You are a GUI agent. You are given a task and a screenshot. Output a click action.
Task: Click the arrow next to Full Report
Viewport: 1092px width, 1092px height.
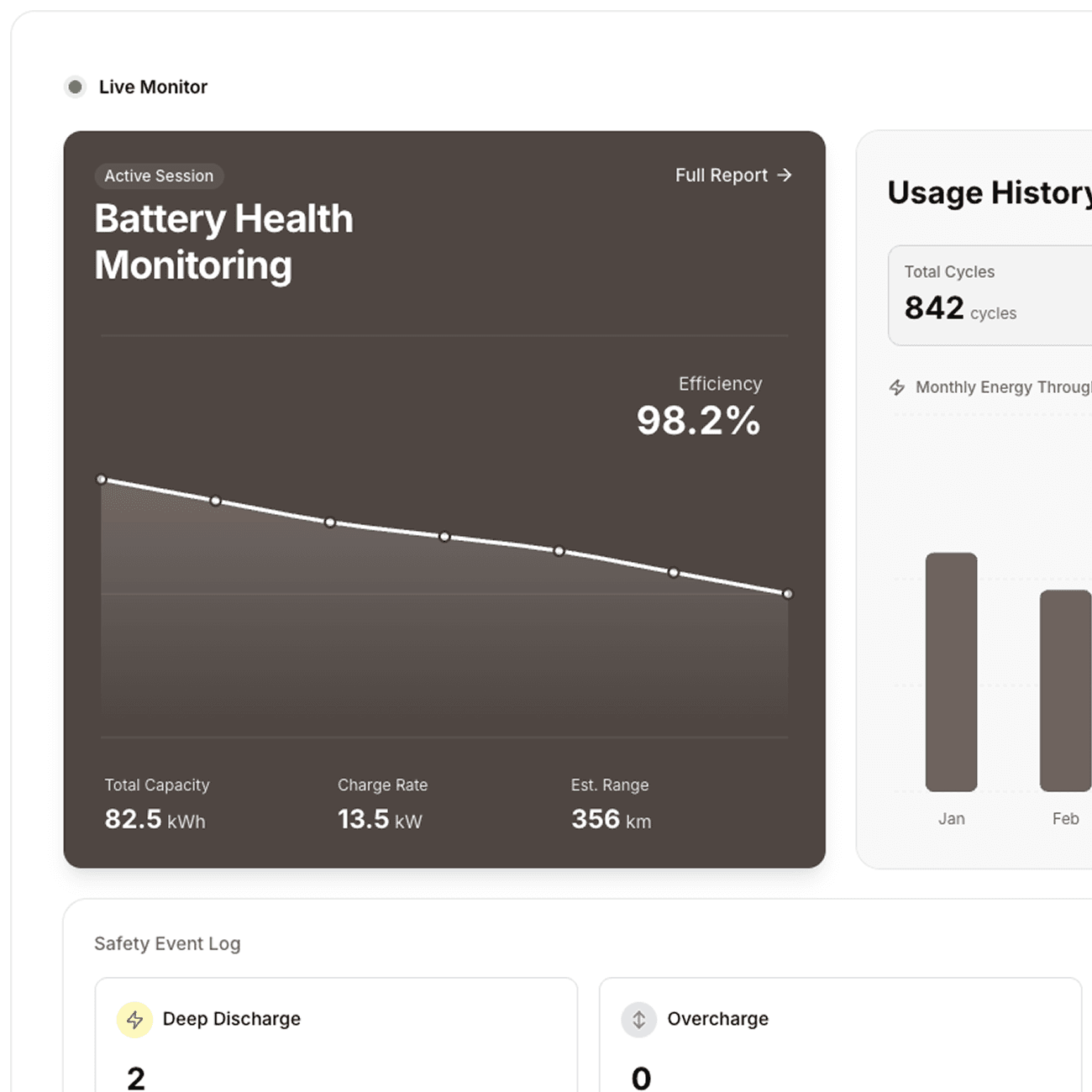point(785,176)
